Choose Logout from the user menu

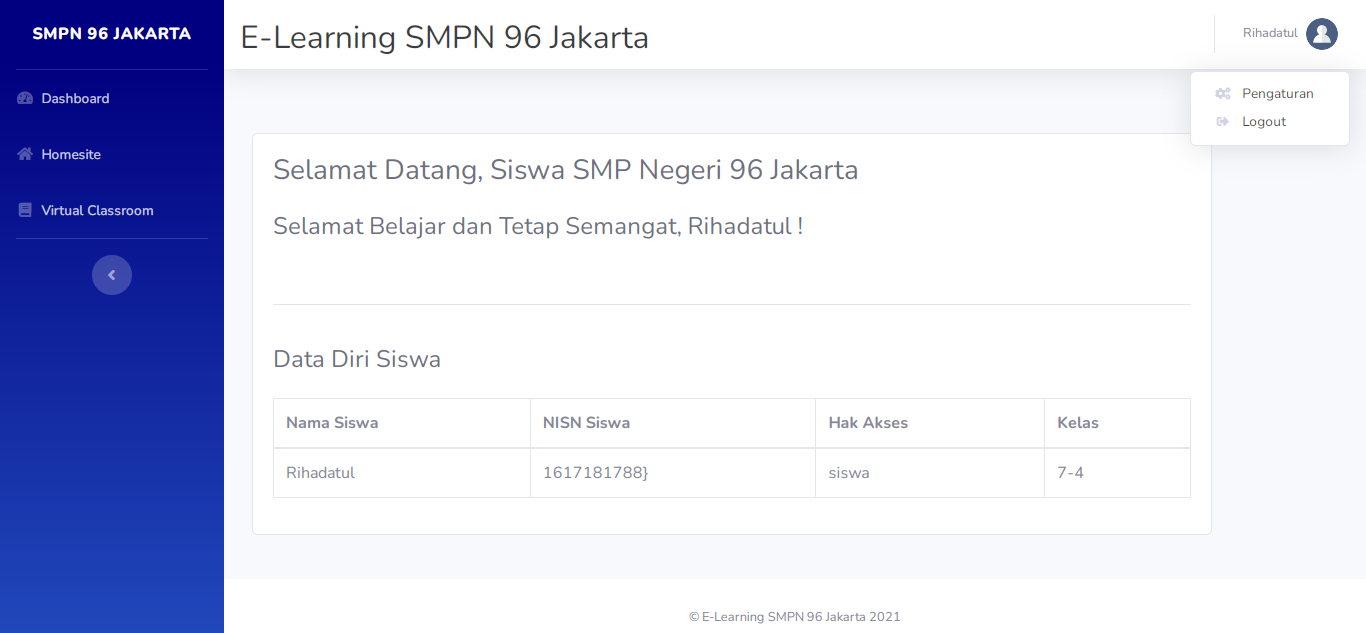coord(1264,122)
